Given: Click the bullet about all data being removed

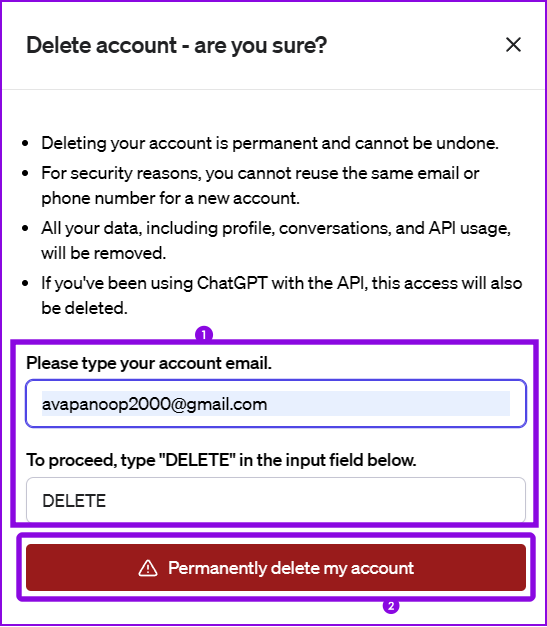Looking at the screenshot, I should click(276, 240).
